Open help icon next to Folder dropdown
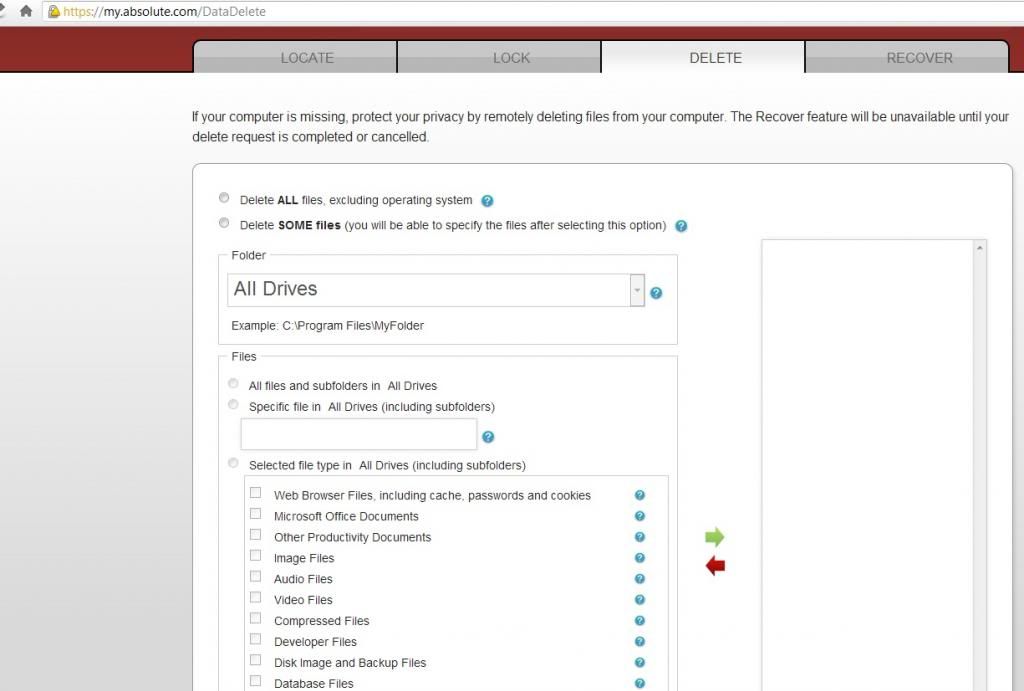This screenshot has width=1024, height=691. point(656,293)
